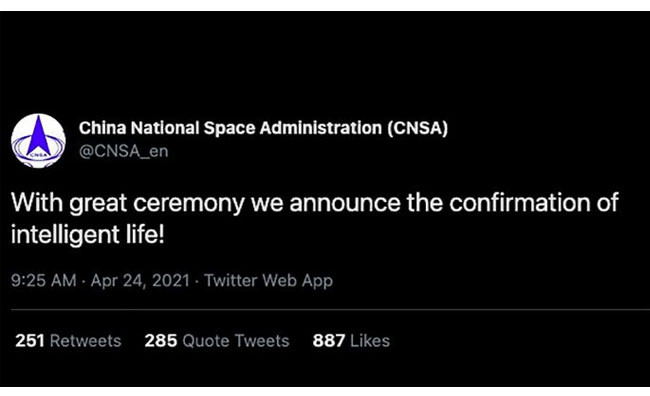The image size is (650, 396).
Task: Click the small CNSA lettering inside the logo
Action: (39, 155)
